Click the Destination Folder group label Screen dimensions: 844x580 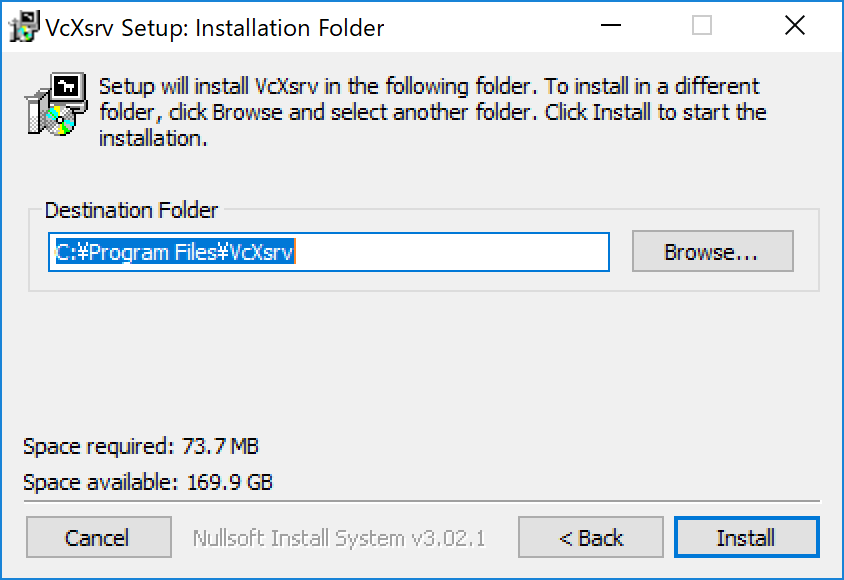[x=132, y=210]
